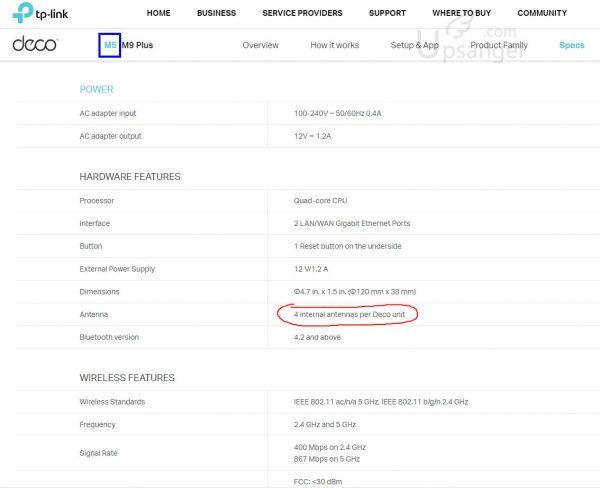Image resolution: width=600 pixels, height=488 pixels.
Task: Open the Product Family tab
Action: coord(499,45)
